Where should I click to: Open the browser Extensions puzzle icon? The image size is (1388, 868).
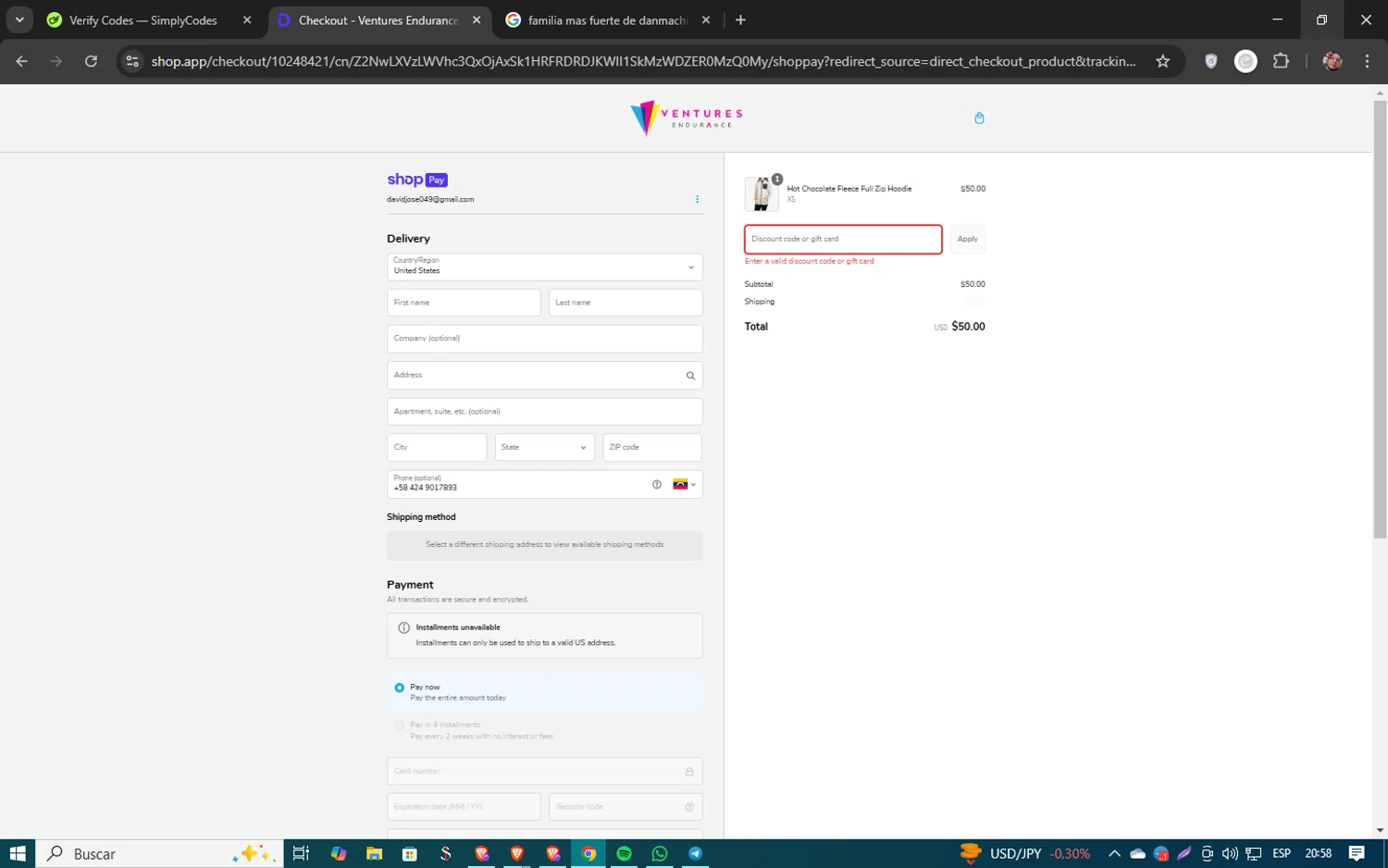[x=1281, y=61]
